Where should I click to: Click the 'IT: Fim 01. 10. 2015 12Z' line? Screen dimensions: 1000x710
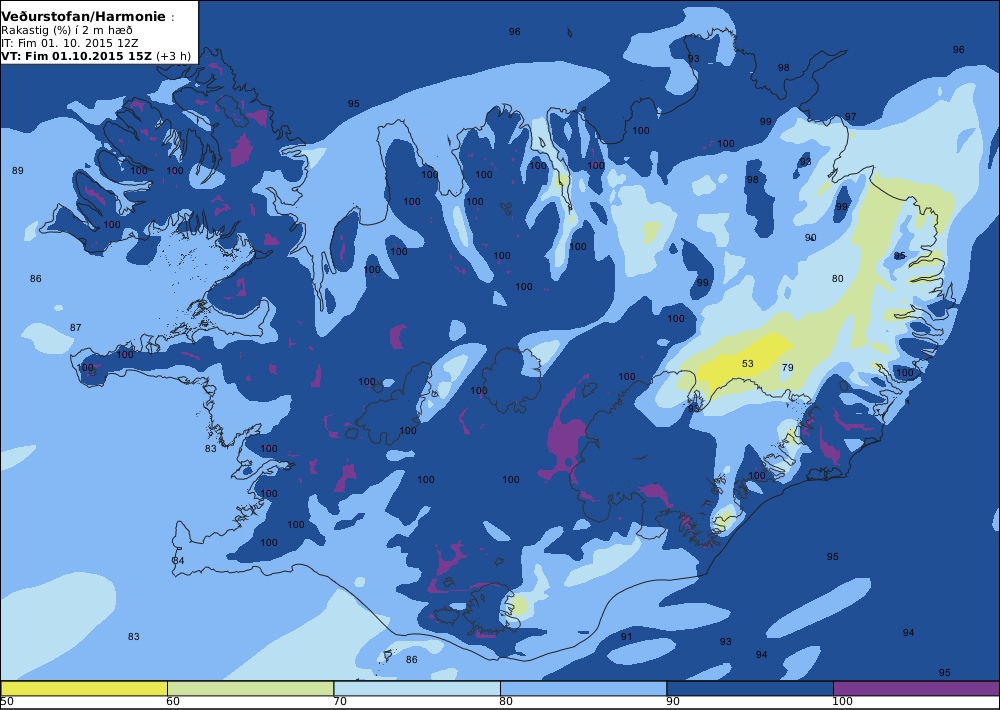pos(70,43)
